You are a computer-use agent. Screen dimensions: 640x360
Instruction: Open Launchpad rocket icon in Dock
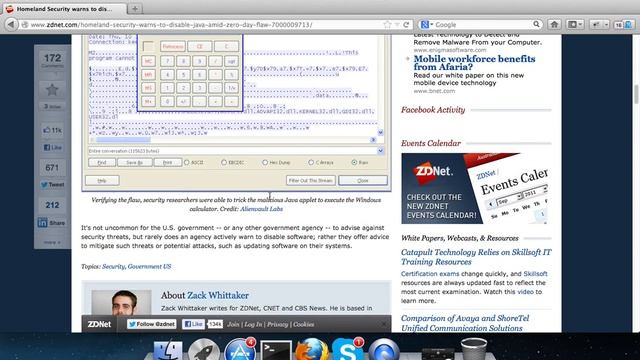pyautogui.click(x=204, y=350)
